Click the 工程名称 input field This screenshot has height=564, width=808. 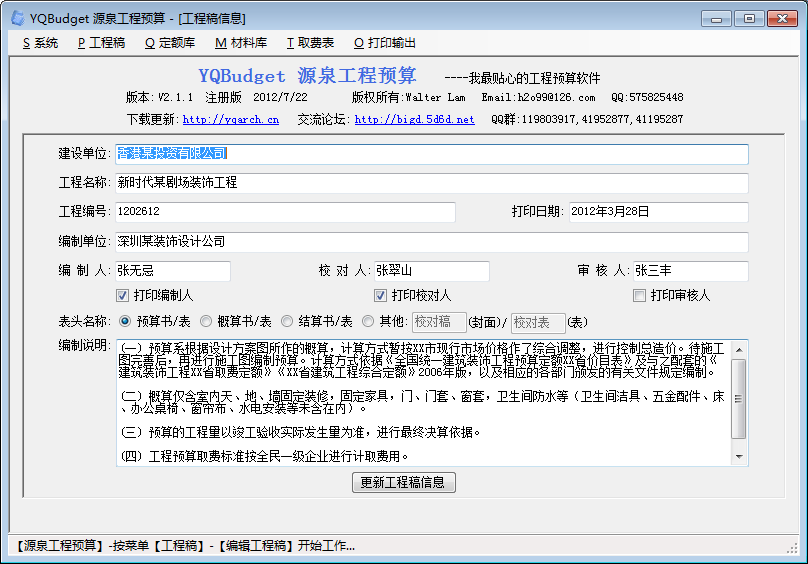[432, 183]
